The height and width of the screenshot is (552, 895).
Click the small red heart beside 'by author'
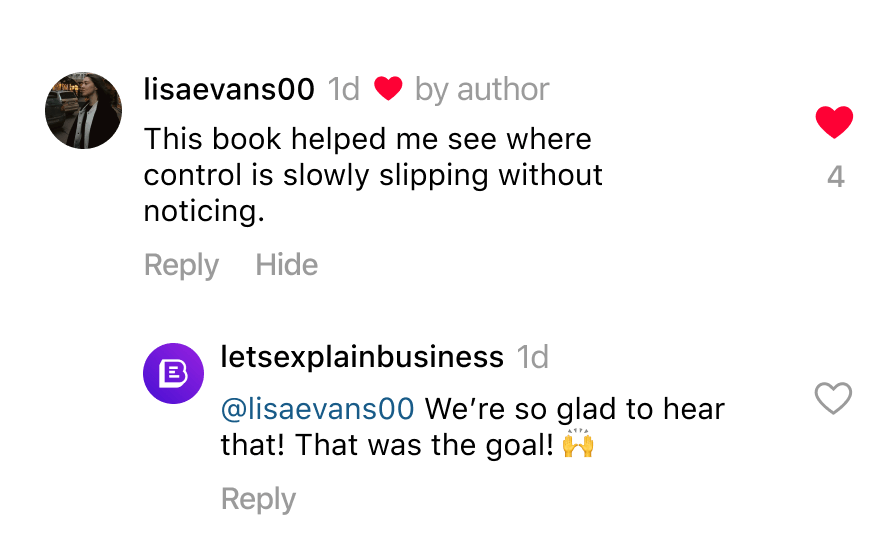click(388, 90)
